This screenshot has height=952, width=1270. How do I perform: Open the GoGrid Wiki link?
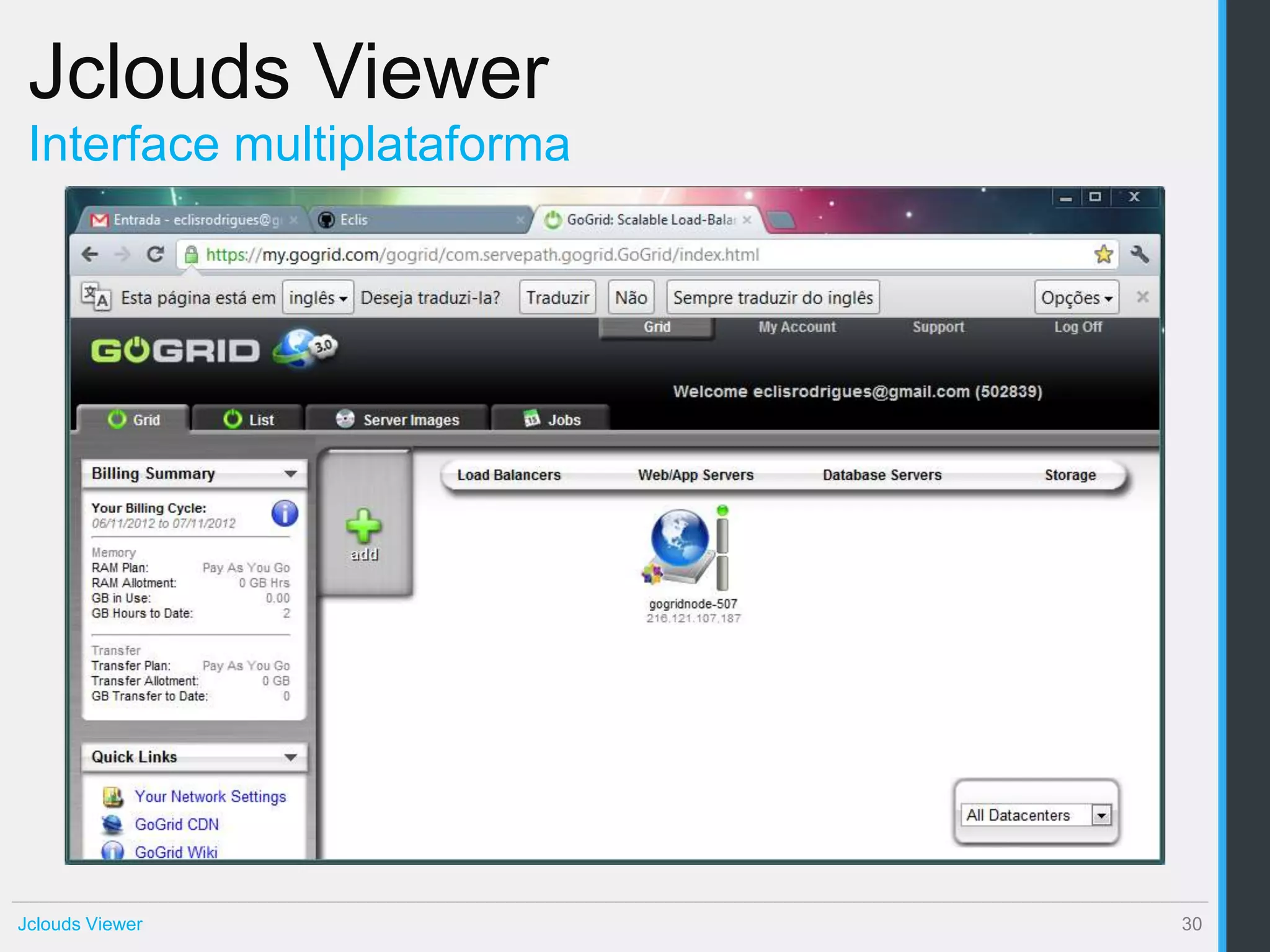176,852
